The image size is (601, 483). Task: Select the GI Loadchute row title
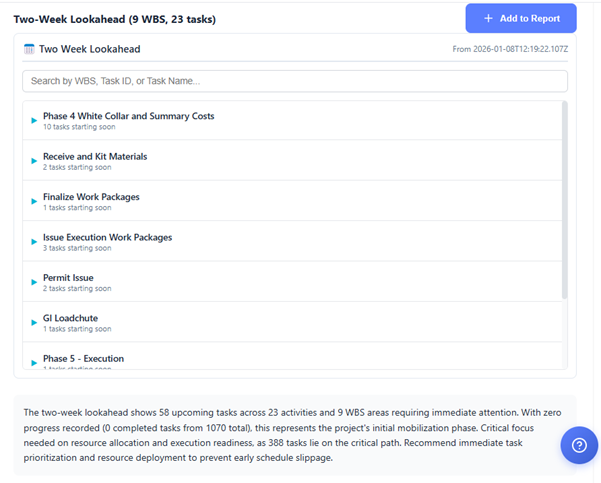tap(70, 318)
